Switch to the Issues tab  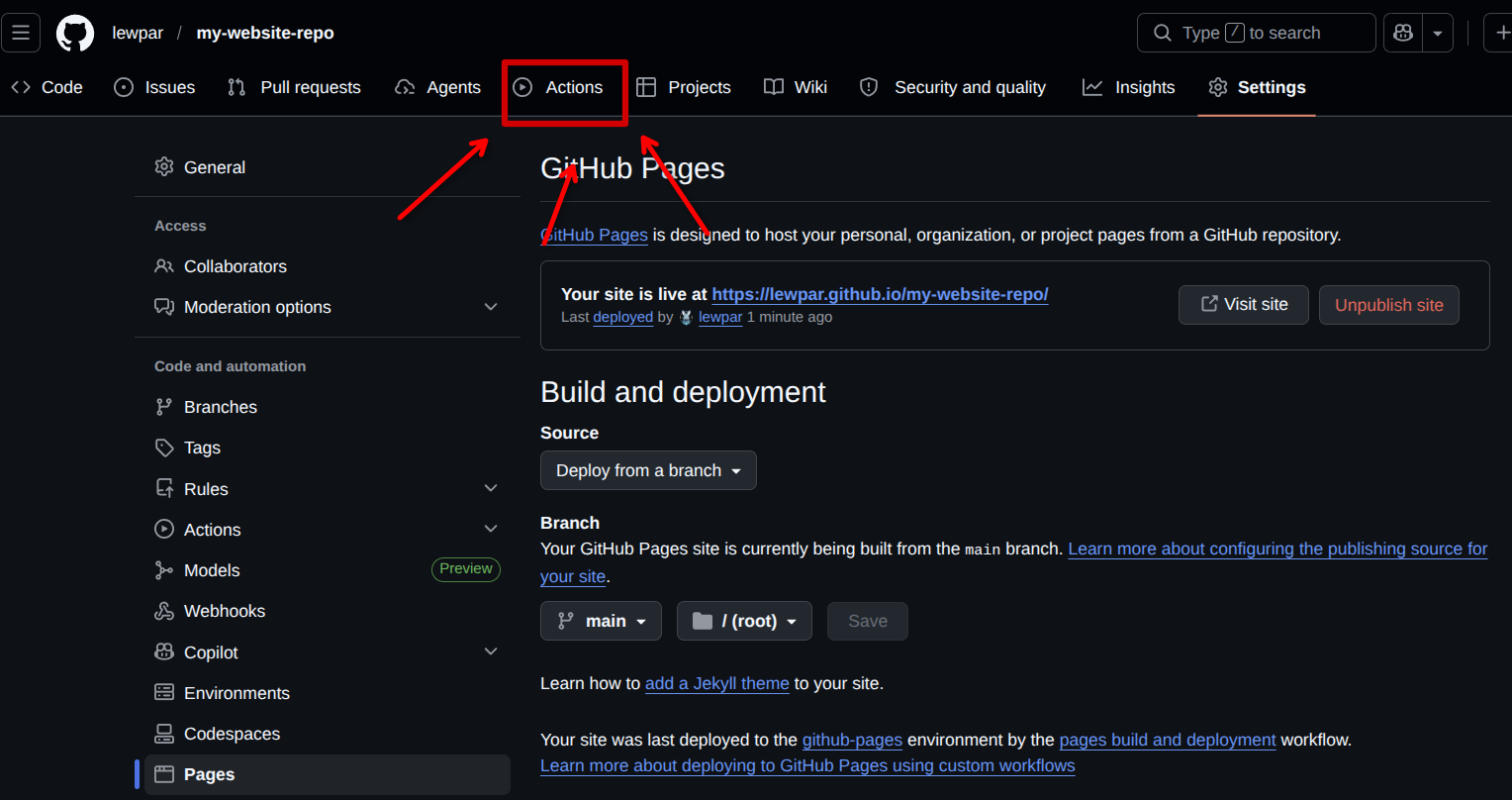[154, 87]
